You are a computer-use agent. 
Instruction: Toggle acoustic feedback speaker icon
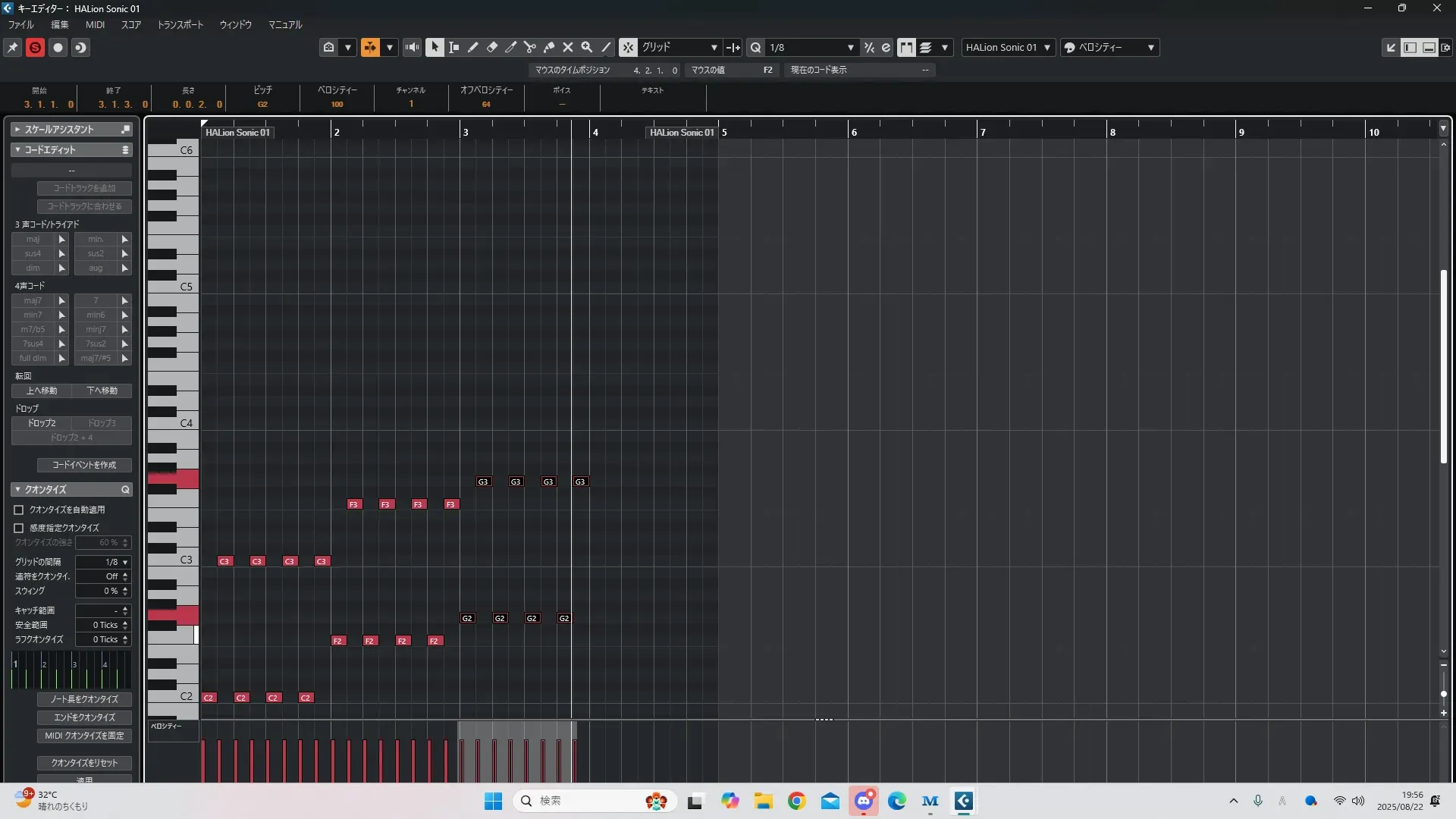[x=412, y=47]
